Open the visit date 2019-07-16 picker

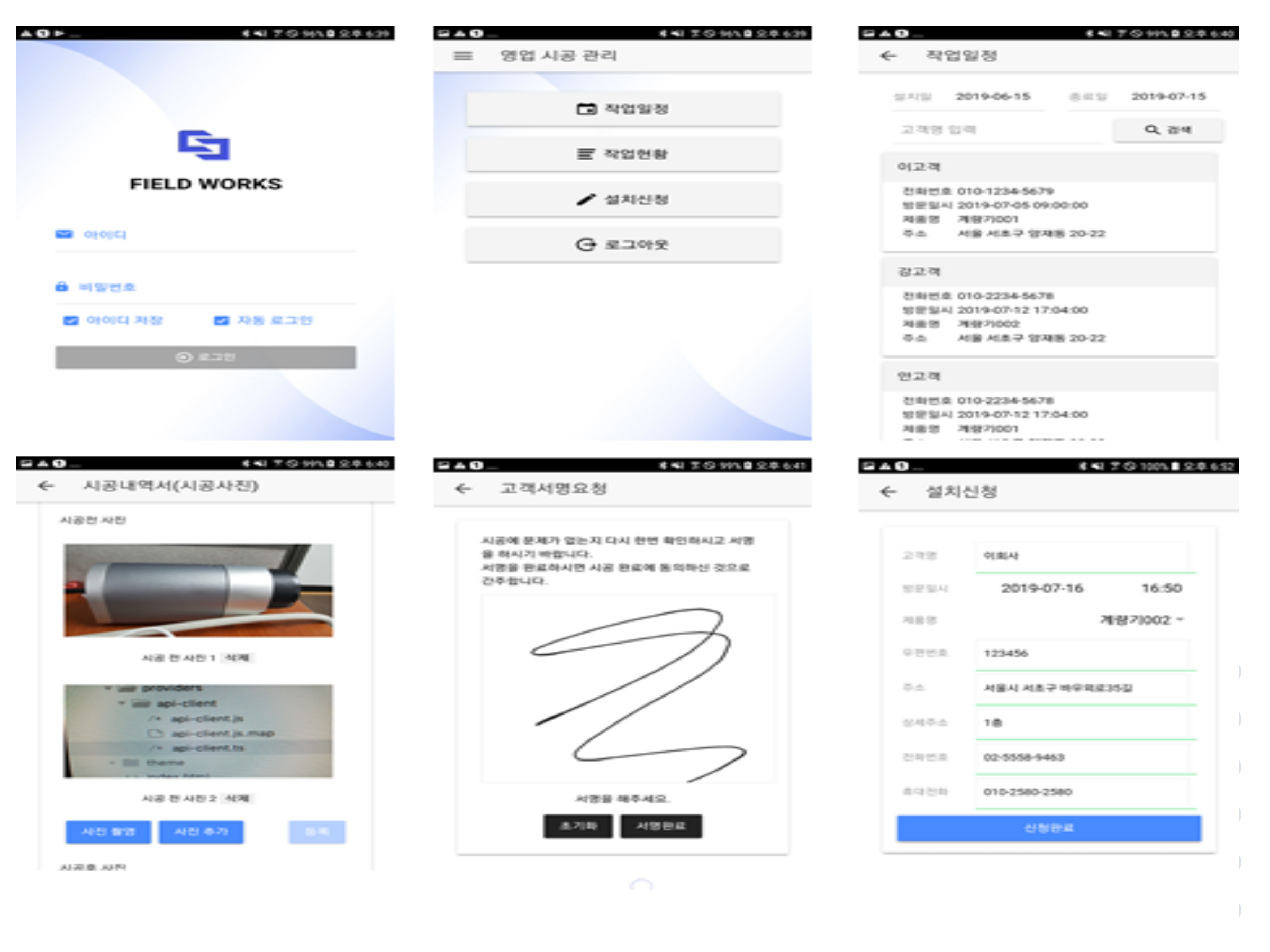(x=1042, y=589)
